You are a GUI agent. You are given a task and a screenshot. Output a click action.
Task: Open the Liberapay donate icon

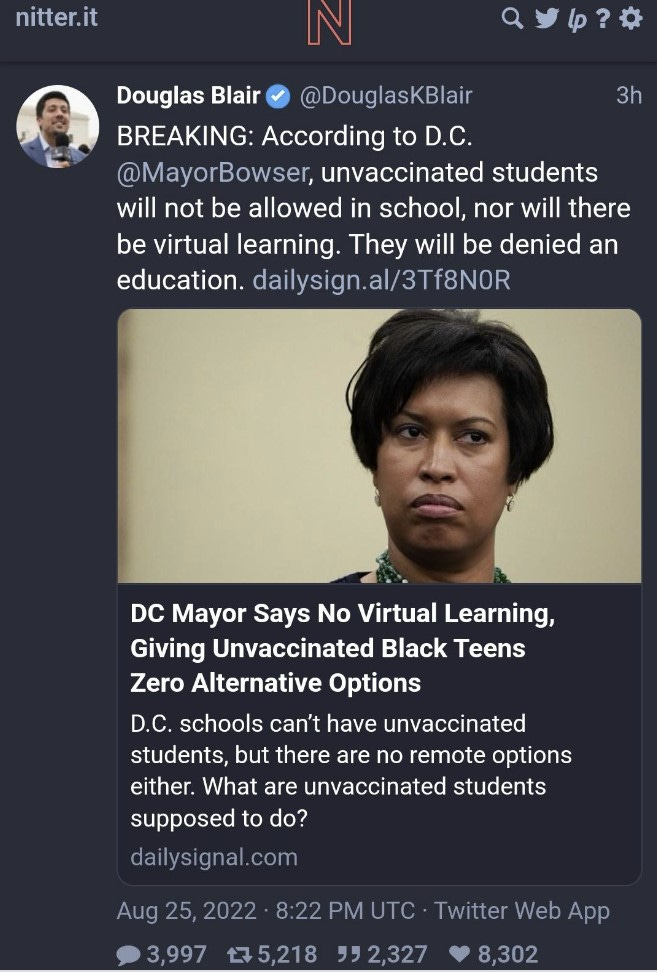tap(577, 20)
